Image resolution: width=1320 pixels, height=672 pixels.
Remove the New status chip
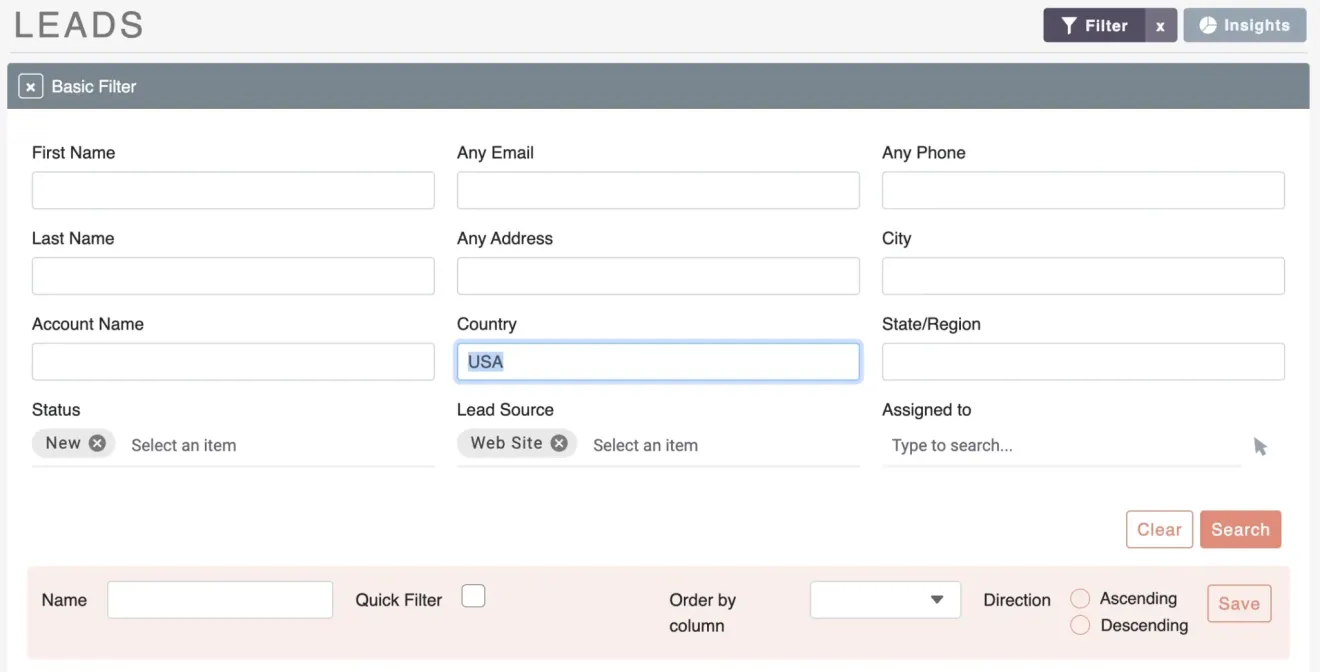96,443
